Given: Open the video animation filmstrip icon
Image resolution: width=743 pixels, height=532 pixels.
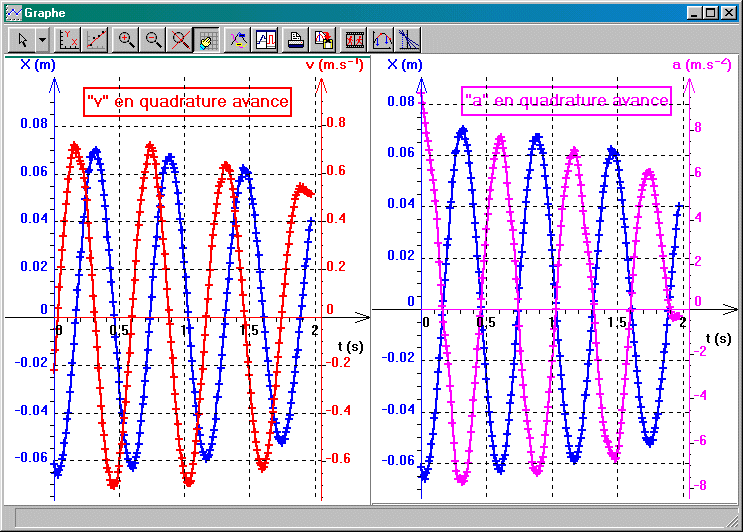Looking at the screenshot, I should click(354, 40).
